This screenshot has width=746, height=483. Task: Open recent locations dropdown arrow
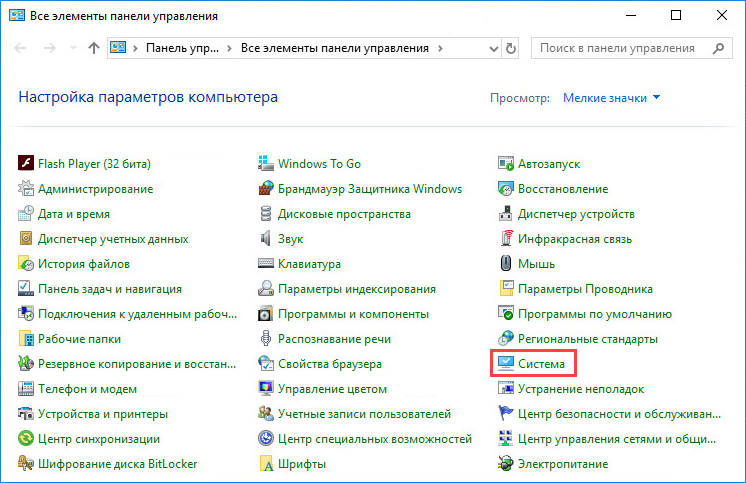tap(73, 48)
